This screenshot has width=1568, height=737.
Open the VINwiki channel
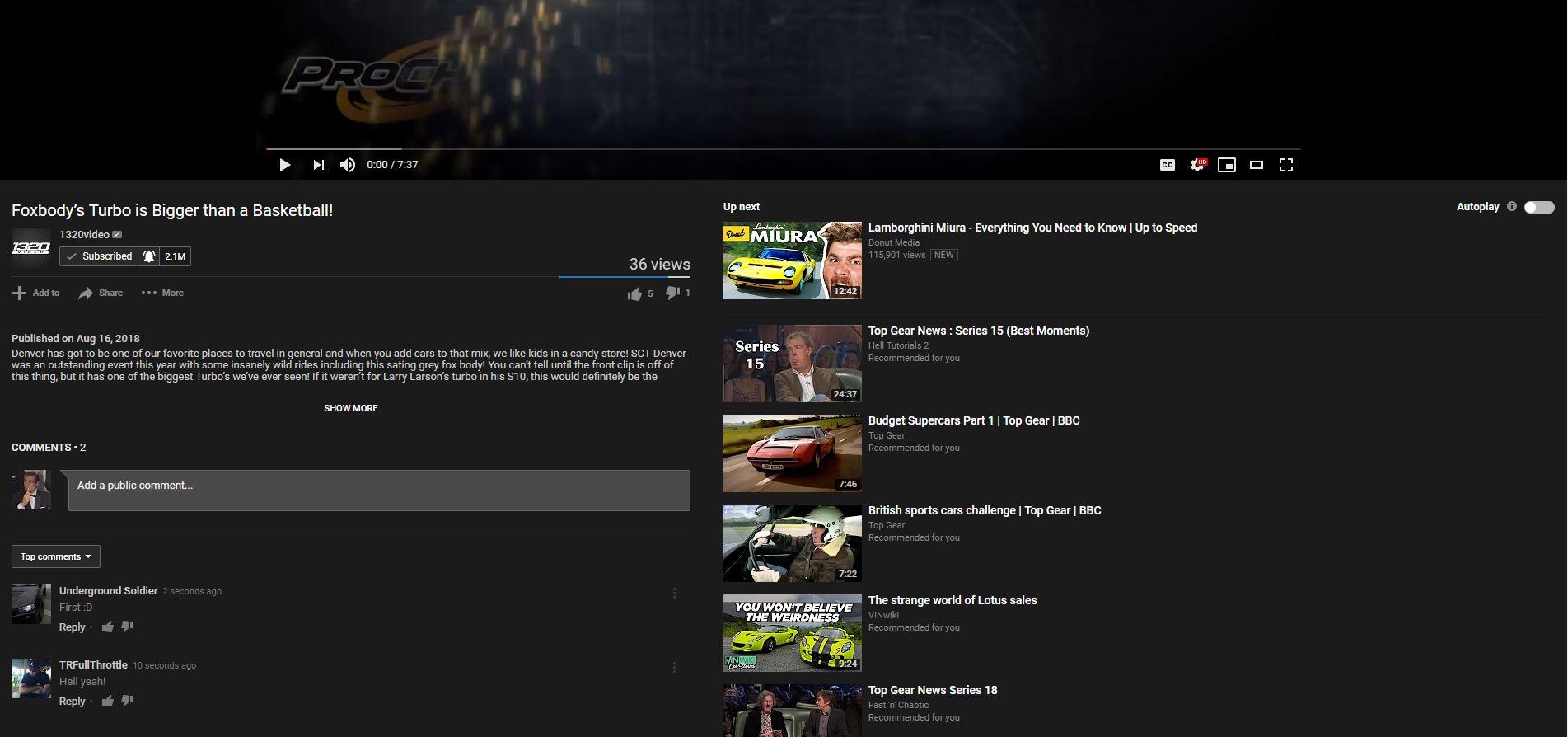pyautogui.click(x=883, y=615)
